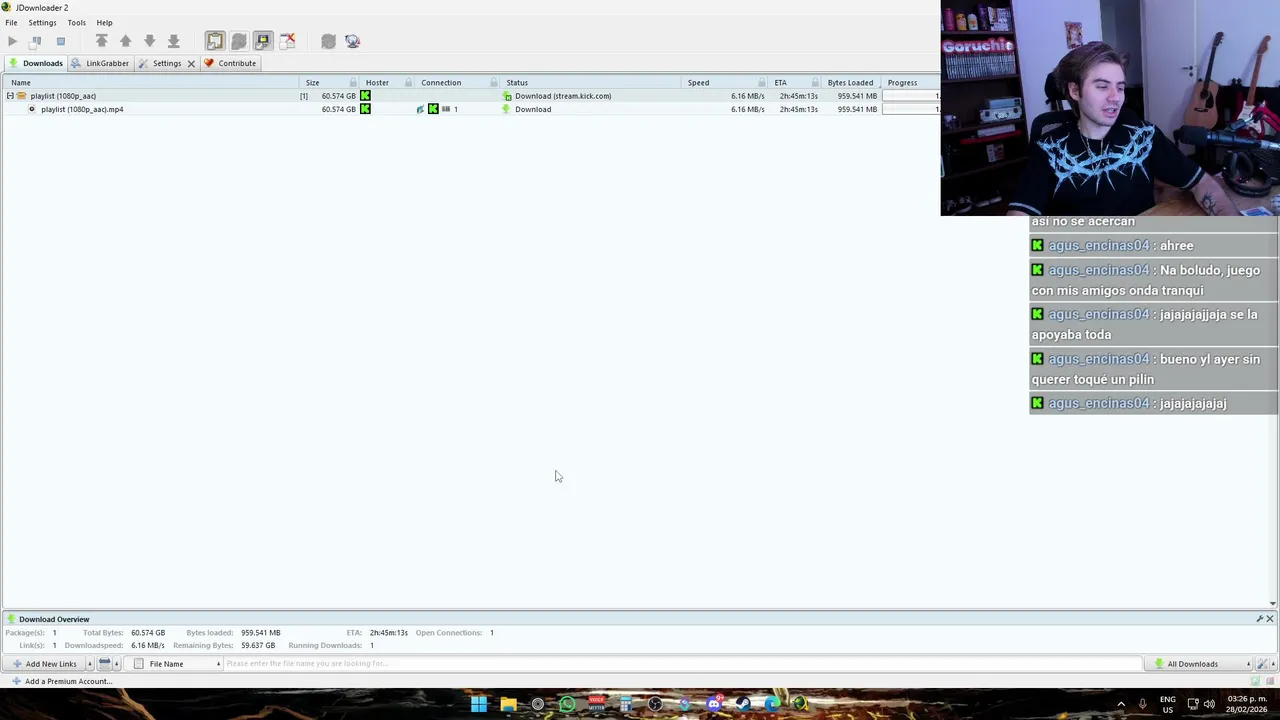Click Kick hoster icon in package row

[365, 96]
